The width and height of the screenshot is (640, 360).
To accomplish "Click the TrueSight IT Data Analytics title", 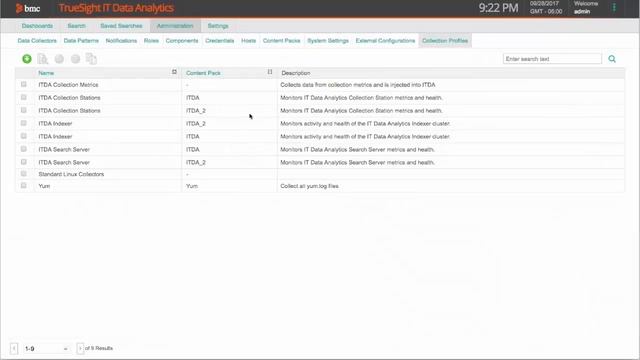I will coord(116,8).
